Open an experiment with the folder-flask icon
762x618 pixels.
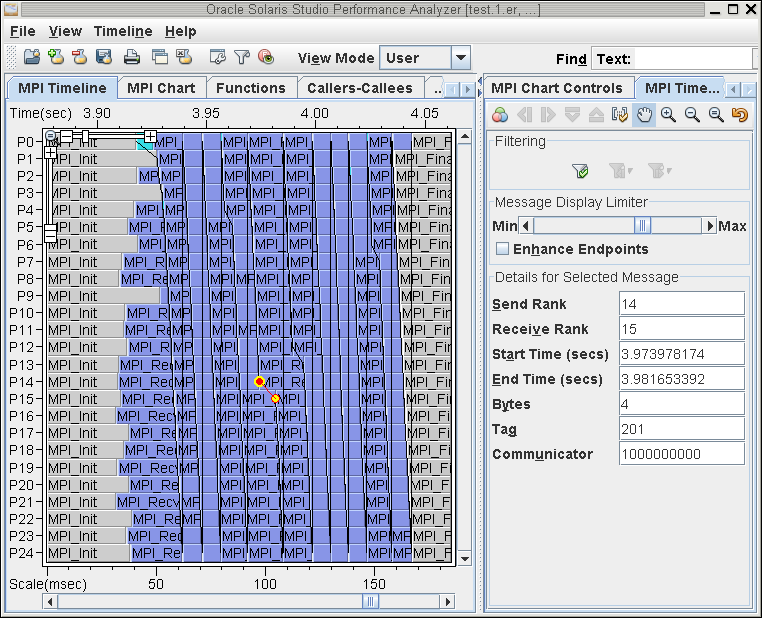pyautogui.click(x=32, y=57)
